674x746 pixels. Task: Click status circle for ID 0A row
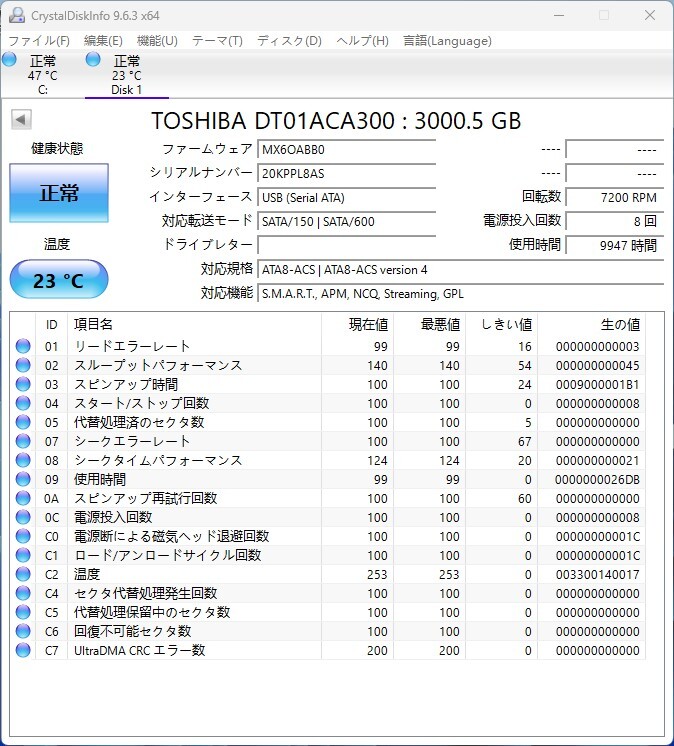coord(23,498)
